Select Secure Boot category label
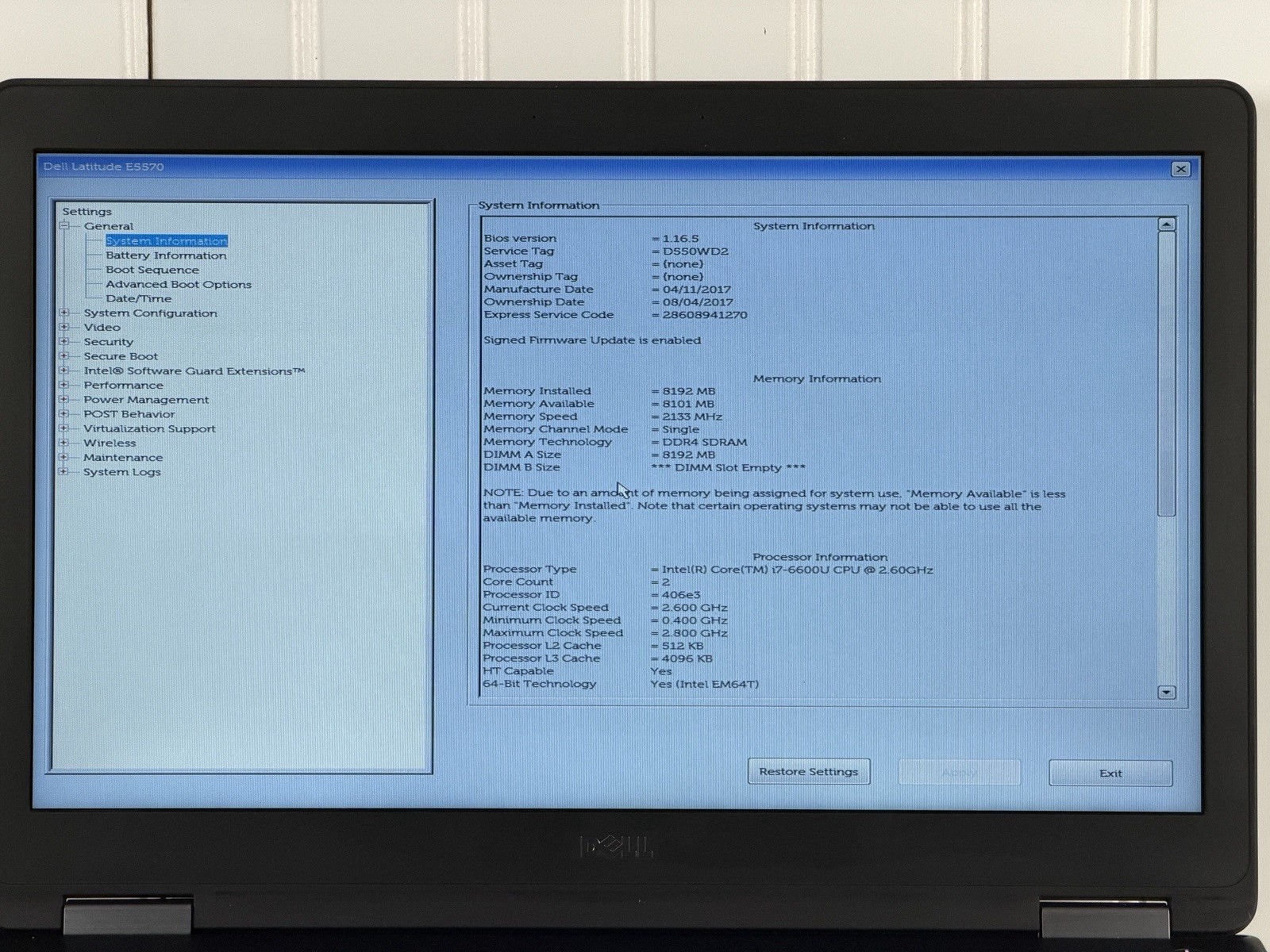This screenshot has width=1270, height=952. pos(121,356)
